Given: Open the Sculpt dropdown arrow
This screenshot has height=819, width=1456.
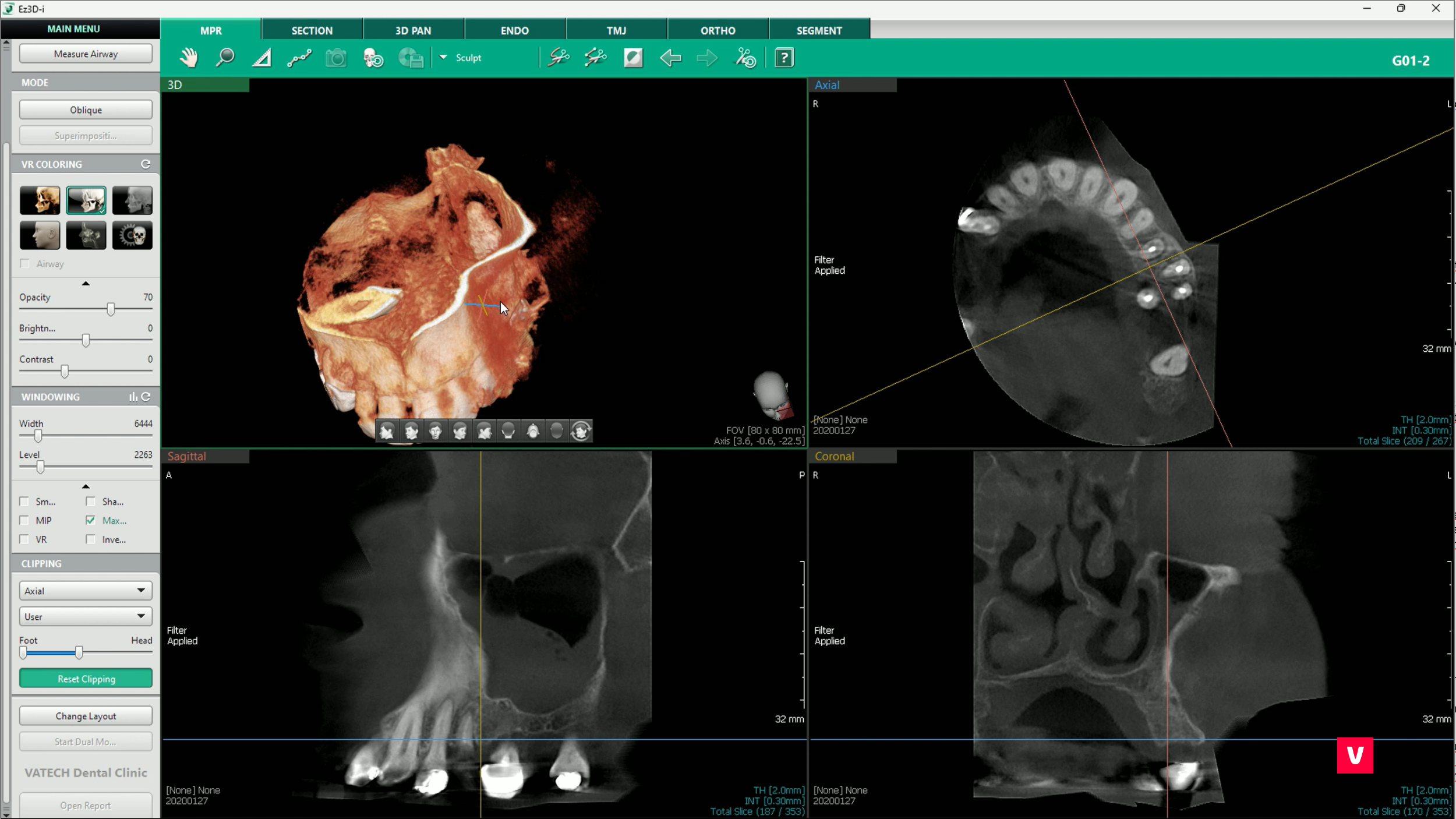Looking at the screenshot, I should 443,57.
